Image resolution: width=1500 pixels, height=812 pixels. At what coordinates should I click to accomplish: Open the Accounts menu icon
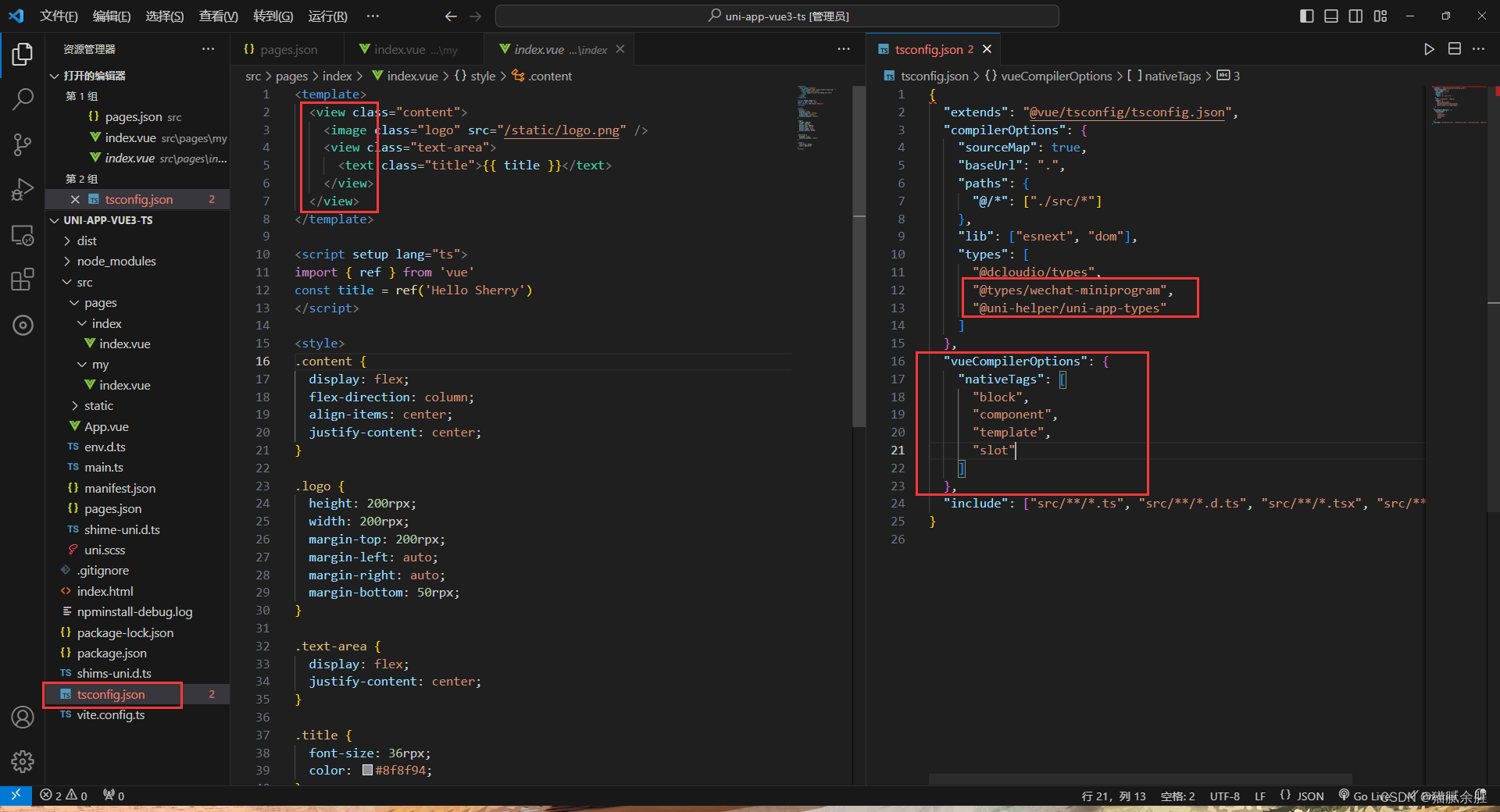point(23,717)
